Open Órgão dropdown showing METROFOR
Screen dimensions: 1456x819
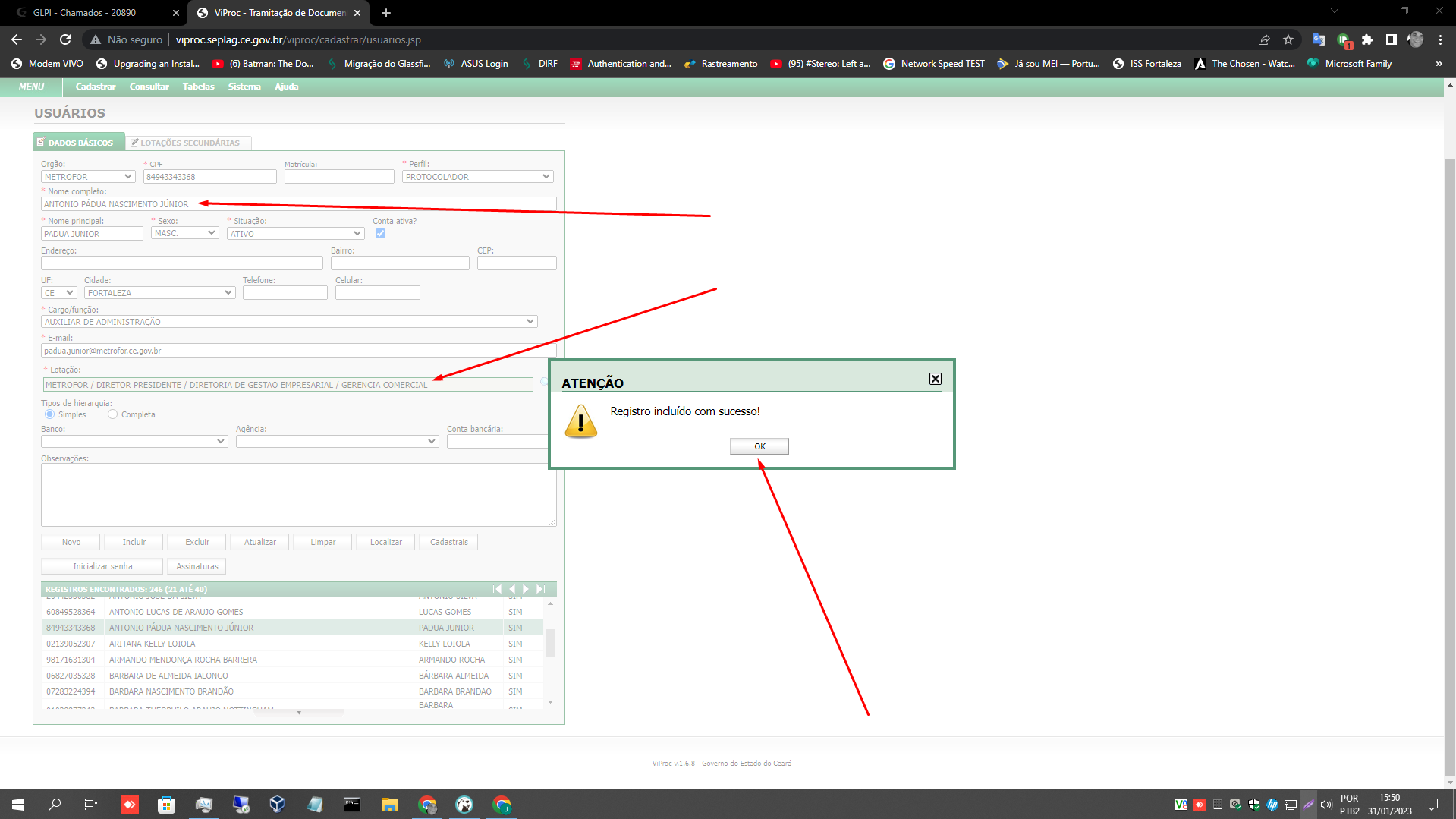click(88, 177)
